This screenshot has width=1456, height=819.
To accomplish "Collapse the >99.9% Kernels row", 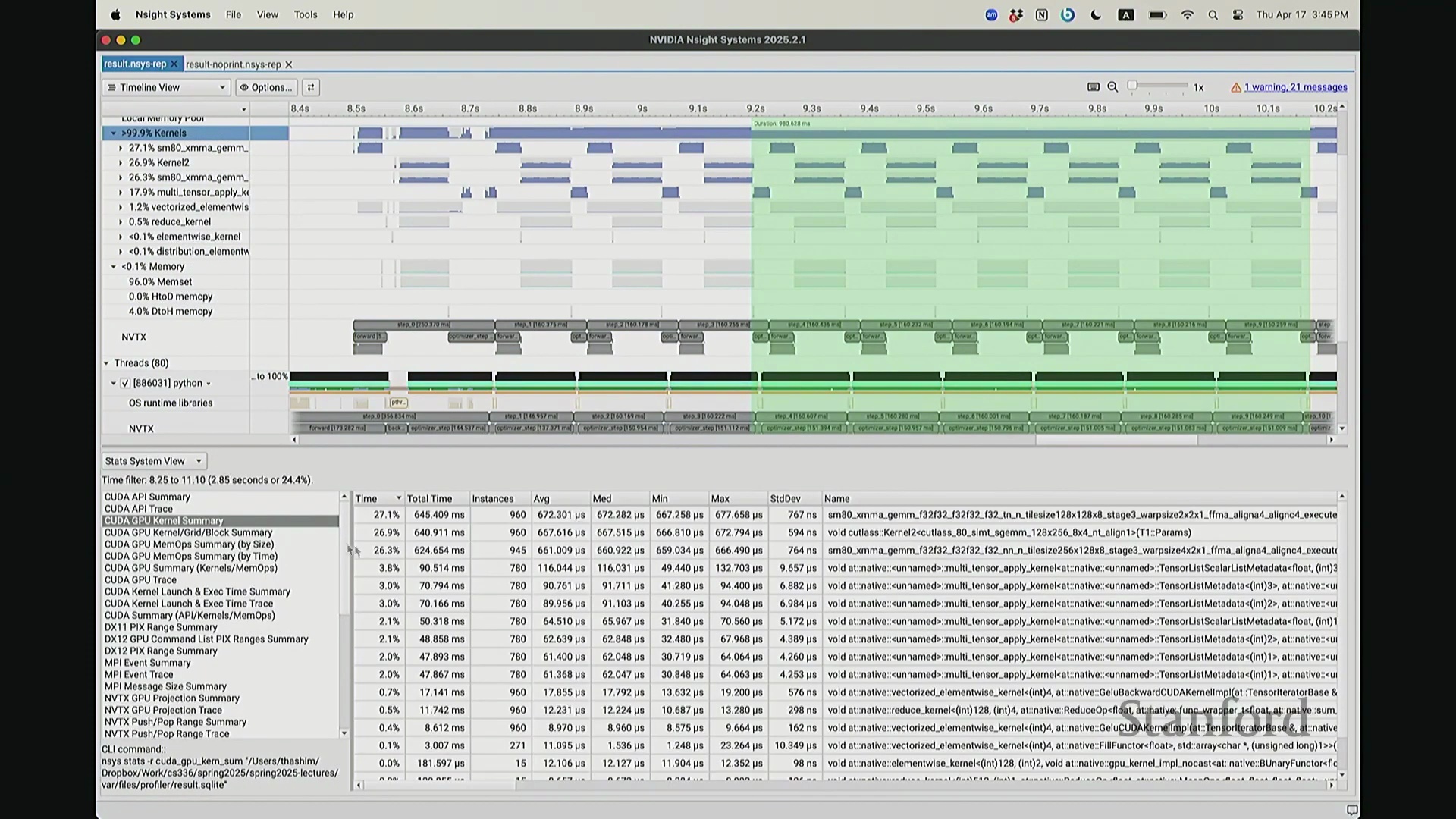I will click(x=114, y=133).
